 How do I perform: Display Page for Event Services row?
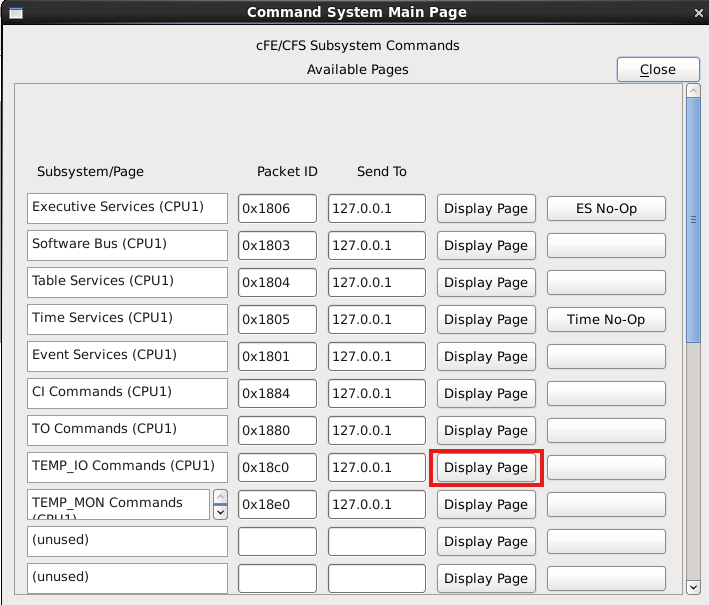pos(485,357)
